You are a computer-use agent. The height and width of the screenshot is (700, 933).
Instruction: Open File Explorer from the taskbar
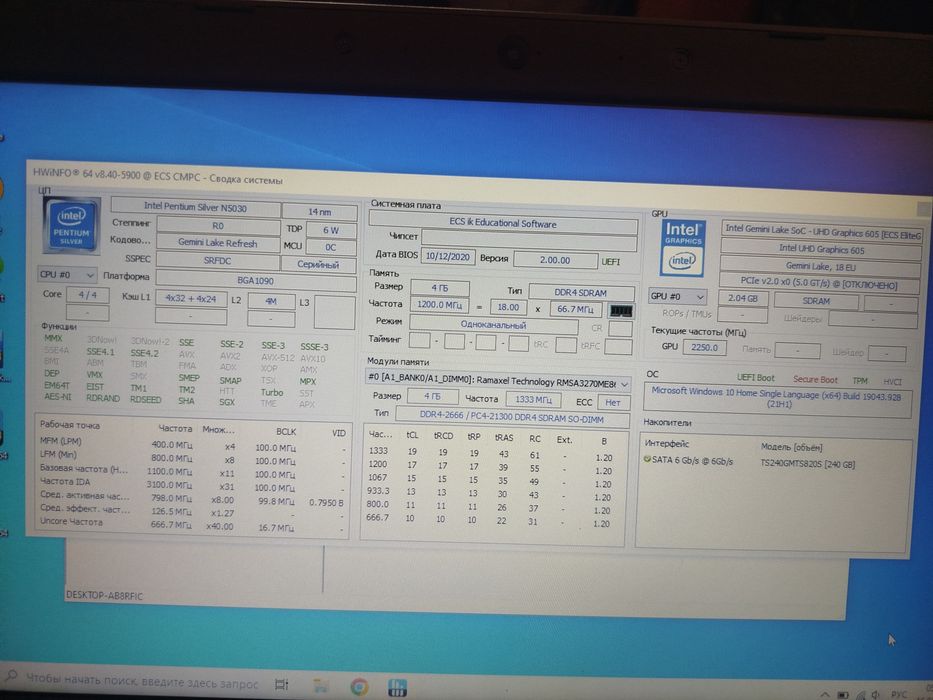tap(320, 685)
